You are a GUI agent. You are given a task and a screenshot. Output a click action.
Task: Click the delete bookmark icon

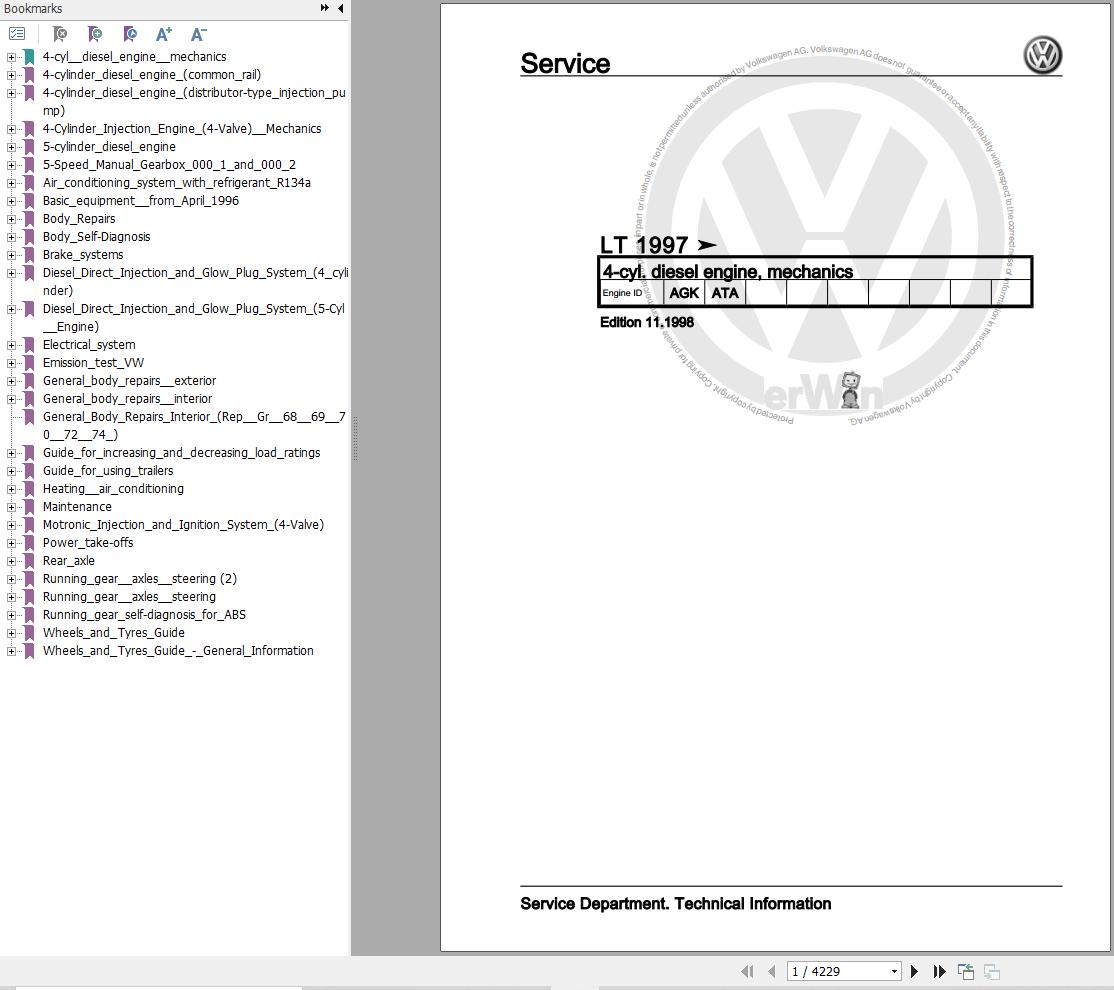[x=60, y=33]
